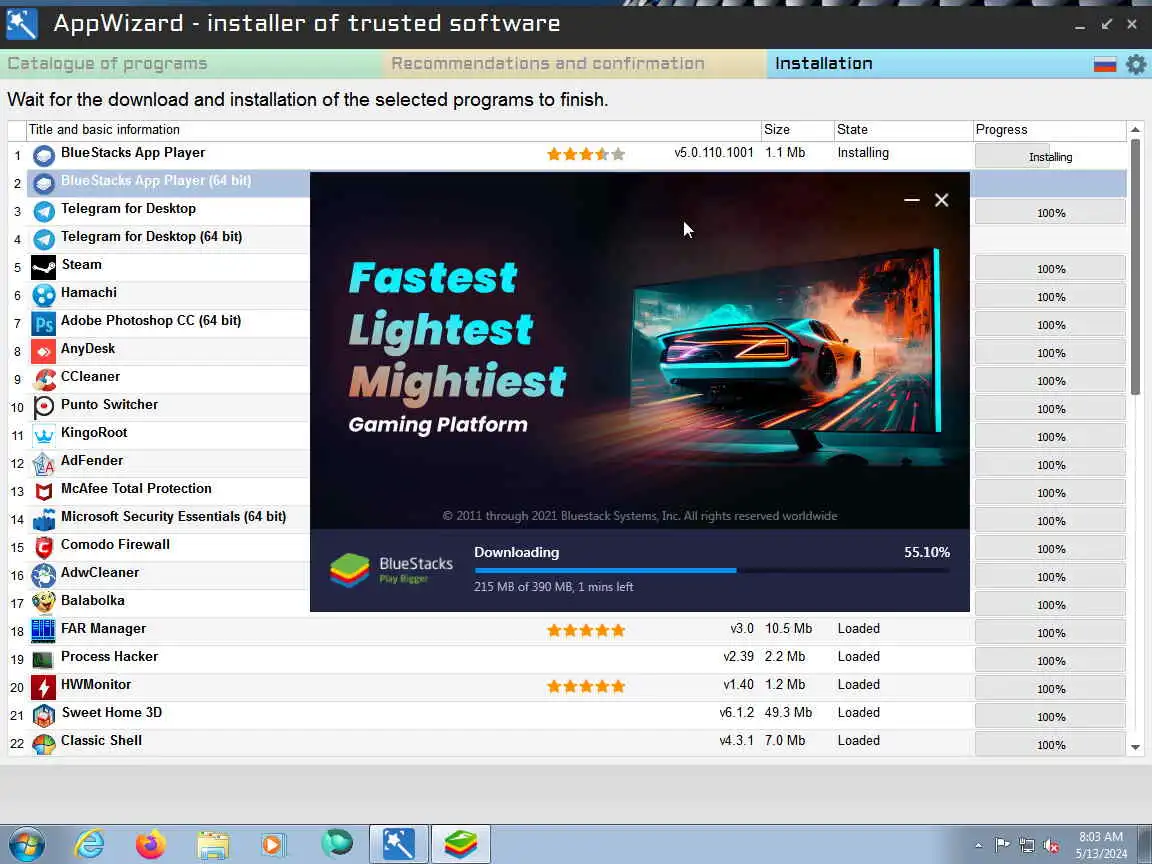Click the Adobe Photoshop CC icon
The image size is (1152, 864).
tap(44, 323)
